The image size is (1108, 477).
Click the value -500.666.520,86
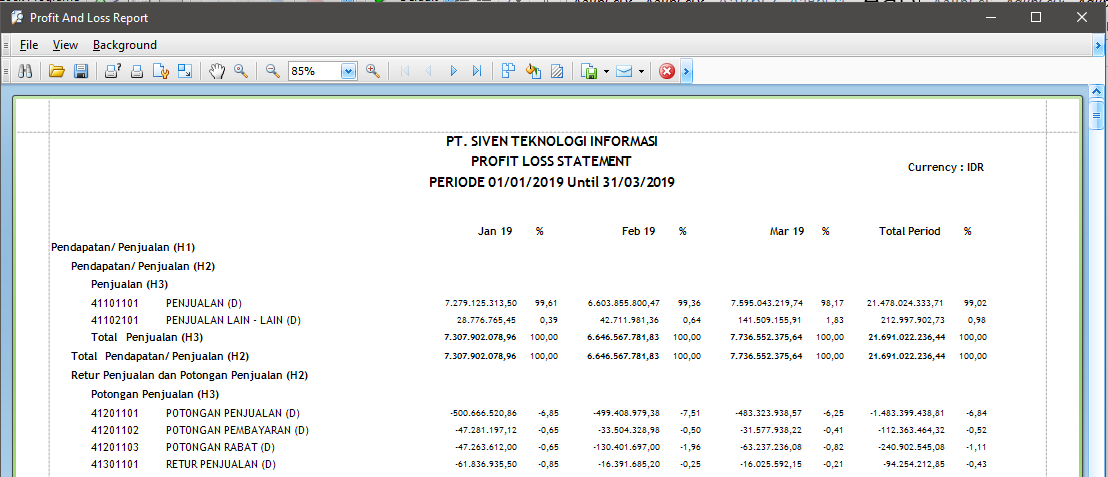pos(483,413)
